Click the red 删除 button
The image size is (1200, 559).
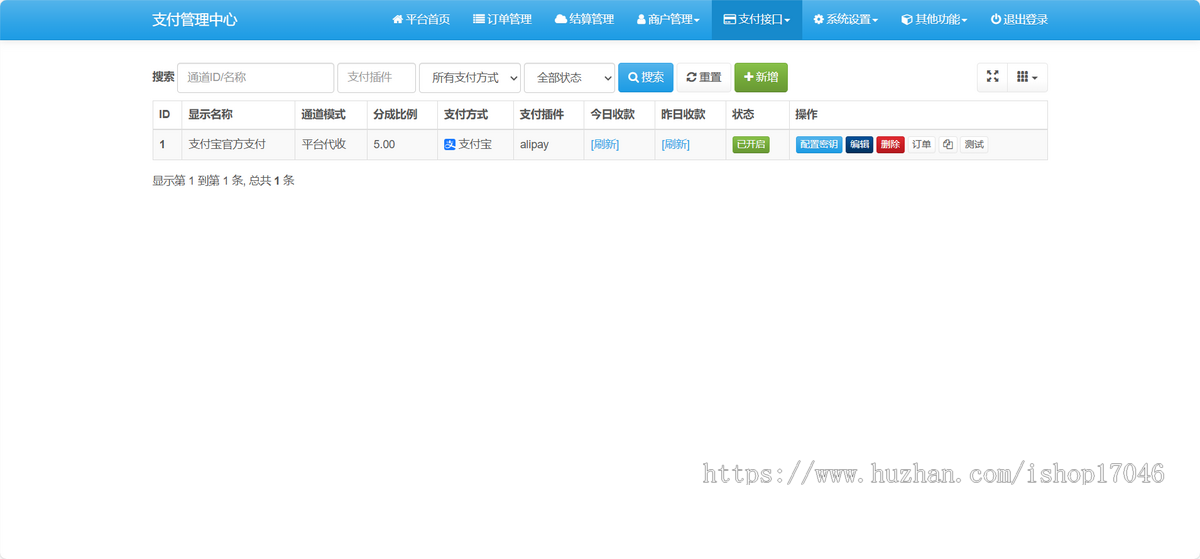[890, 144]
